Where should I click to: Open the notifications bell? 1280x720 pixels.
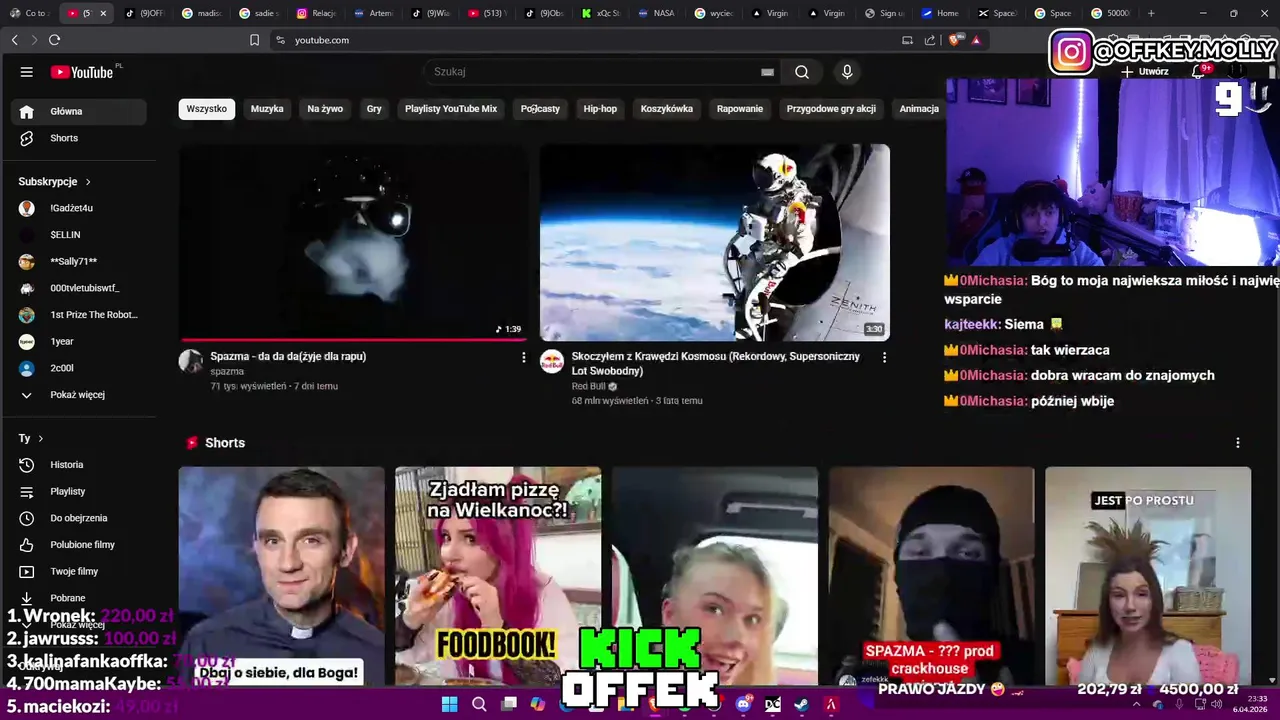coord(1199,72)
